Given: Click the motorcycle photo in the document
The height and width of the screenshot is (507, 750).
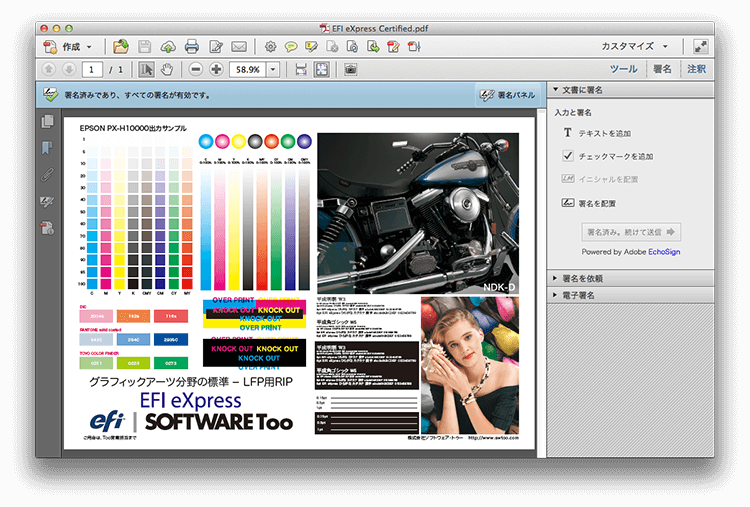Looking at the screenshot, I should [x=418, y=213].
